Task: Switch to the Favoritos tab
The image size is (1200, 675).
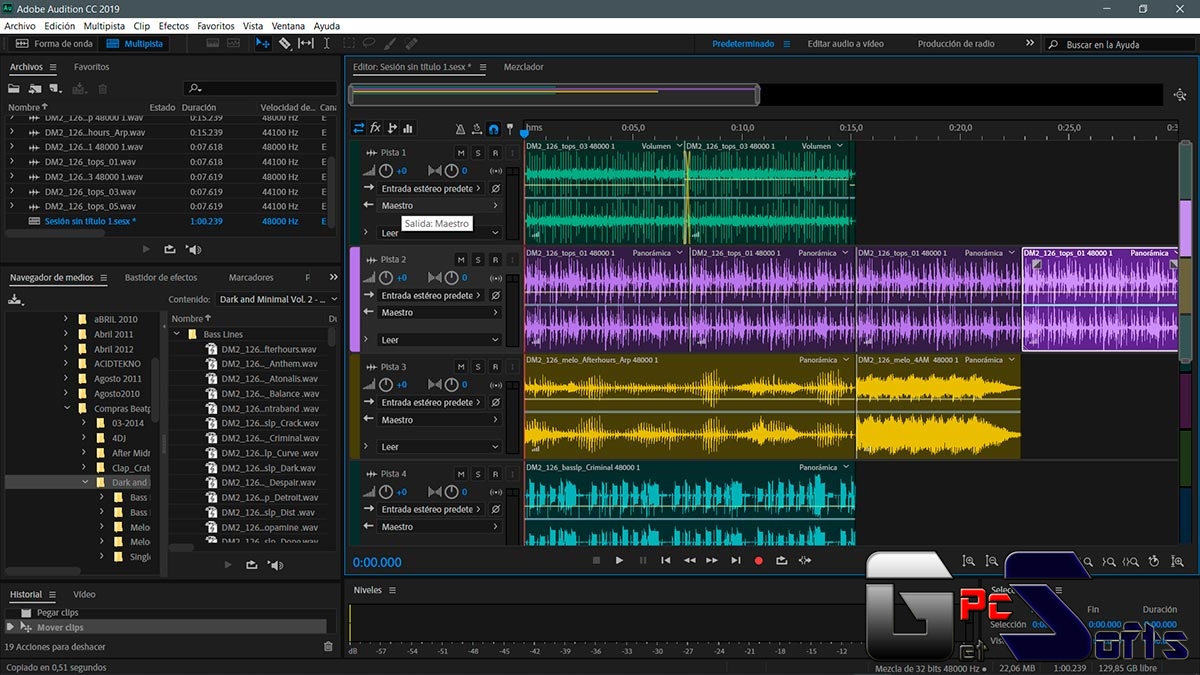Action: click(92, 67)
